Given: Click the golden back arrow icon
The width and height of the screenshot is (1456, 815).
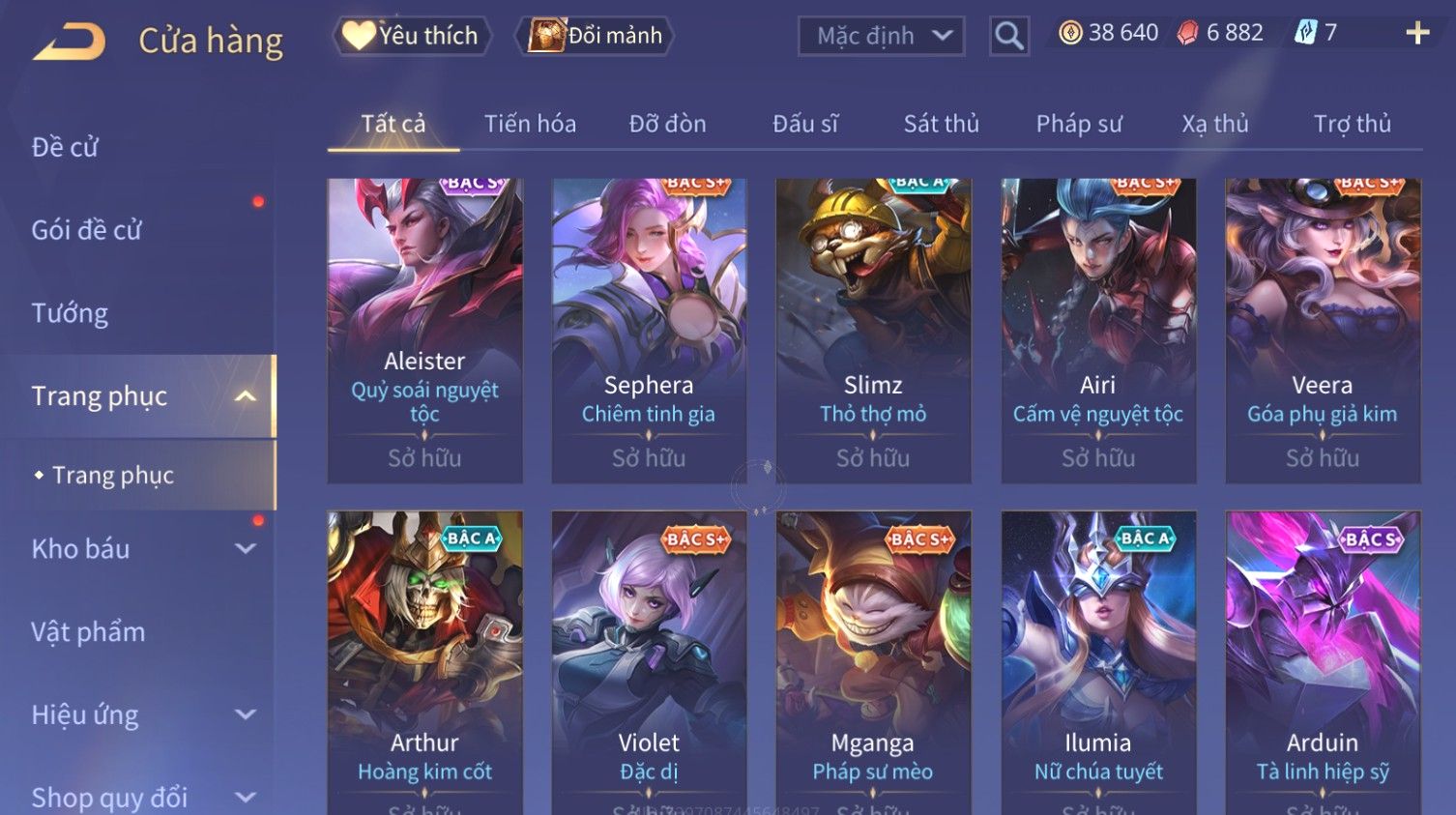Looking at the screenshot, I should coord(69,41).
